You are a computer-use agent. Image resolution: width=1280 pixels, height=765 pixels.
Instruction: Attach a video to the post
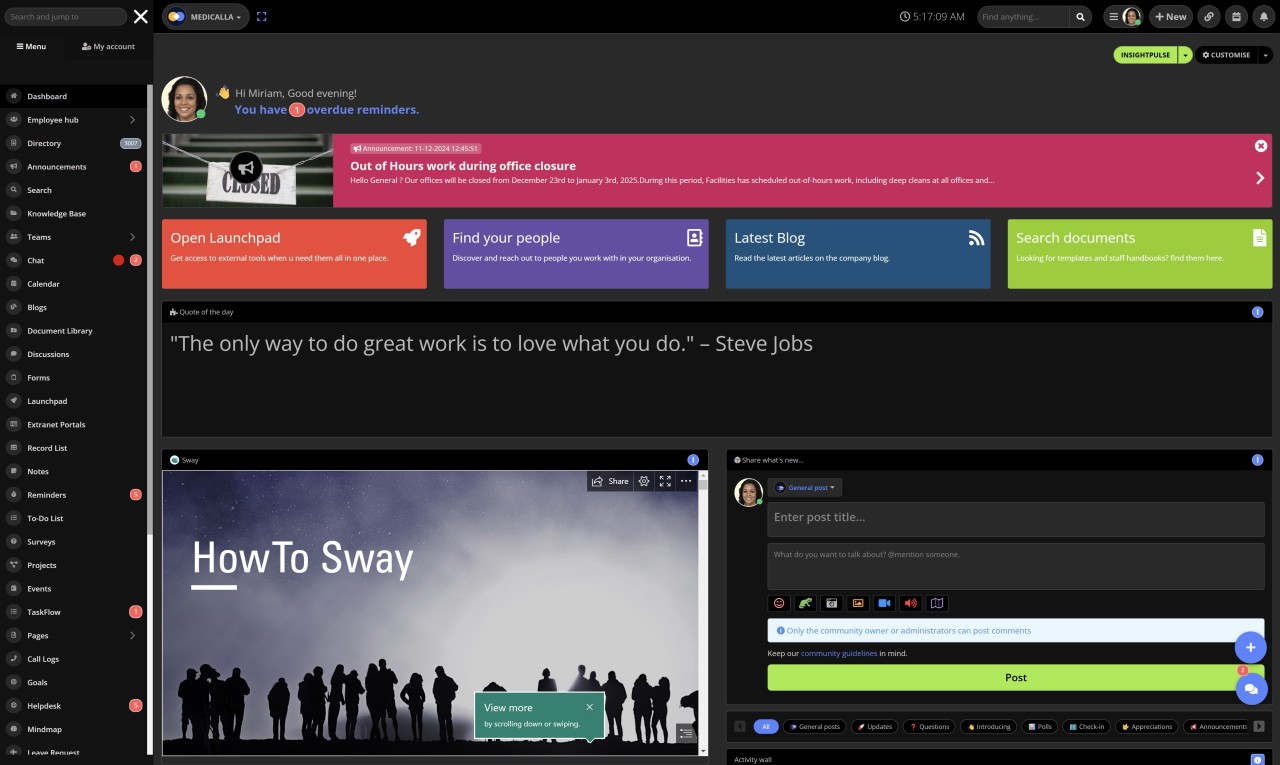pos(884,603)
